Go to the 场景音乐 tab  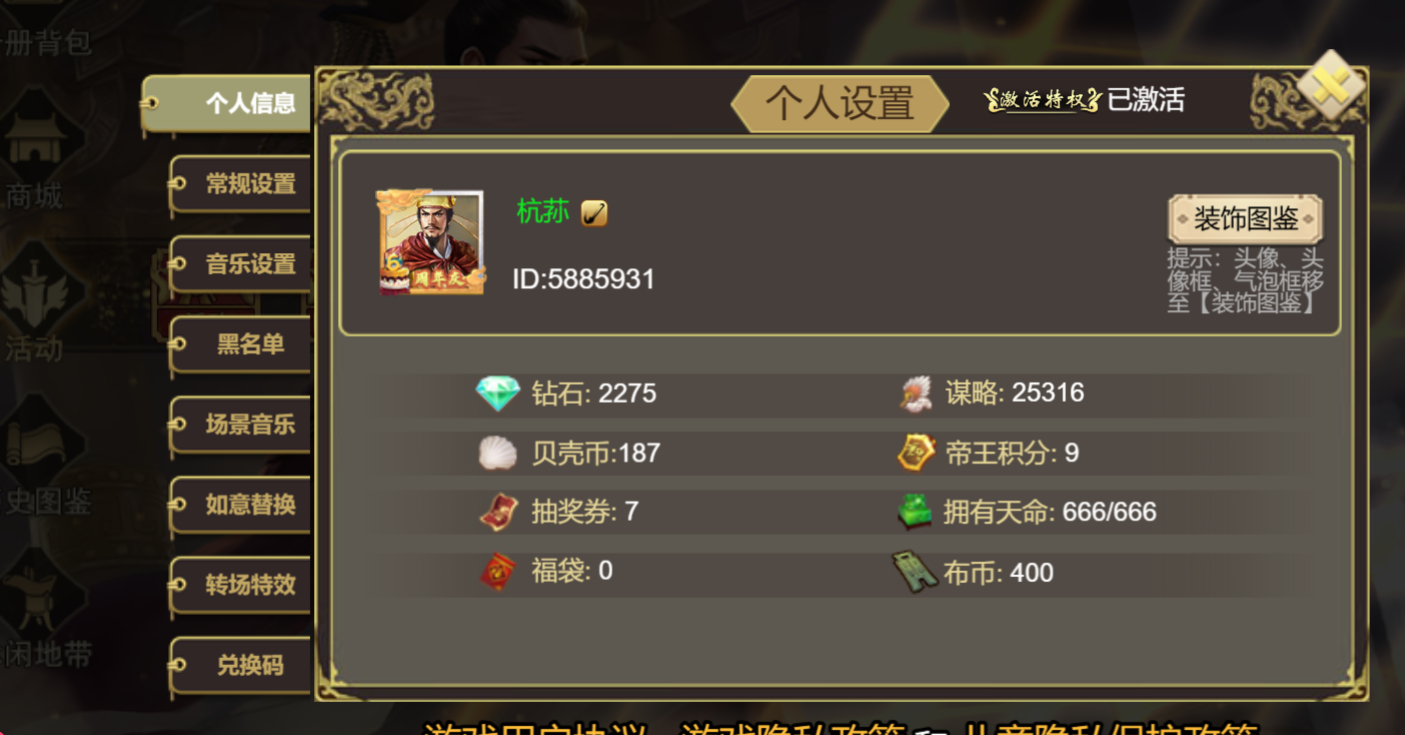tap(240, 424)
